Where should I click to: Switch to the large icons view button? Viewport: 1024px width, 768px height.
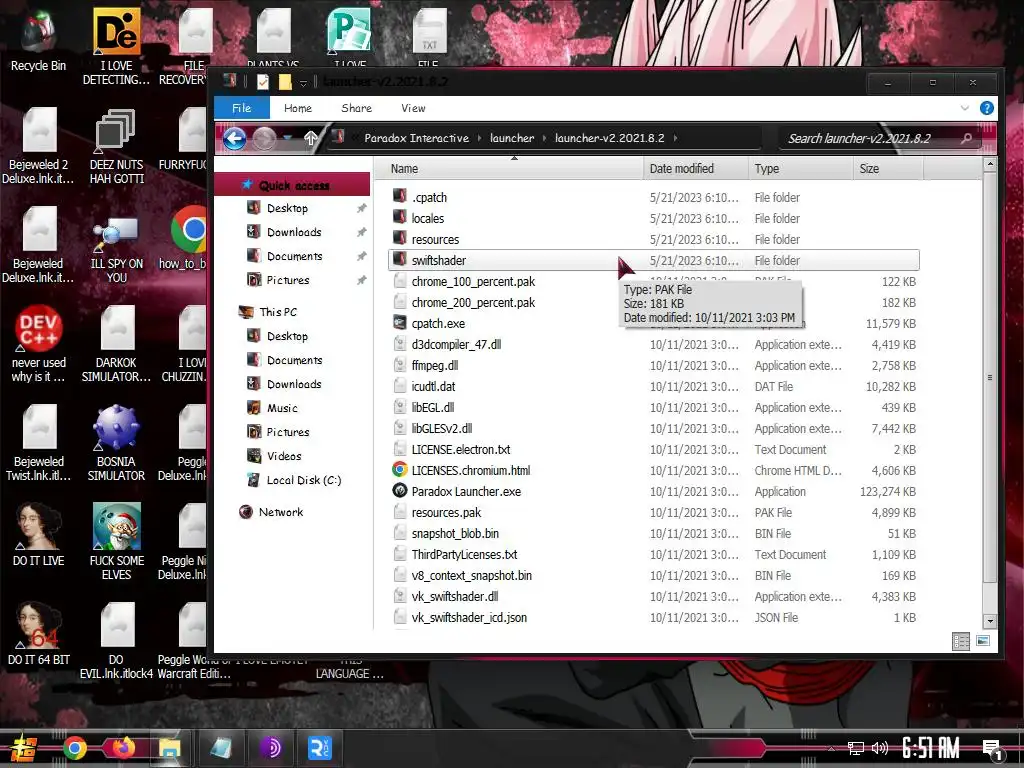983,641
